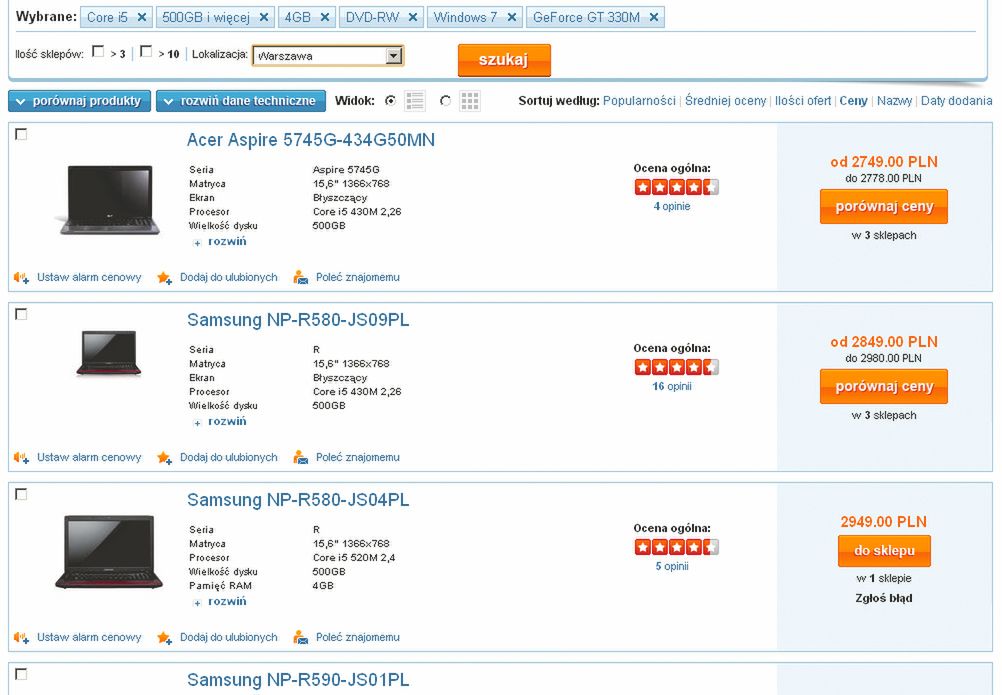Click favorites star icon for Samsung NP-R580-JS04PL
Screen dimensions: 1002x695
tap(165, 638)
